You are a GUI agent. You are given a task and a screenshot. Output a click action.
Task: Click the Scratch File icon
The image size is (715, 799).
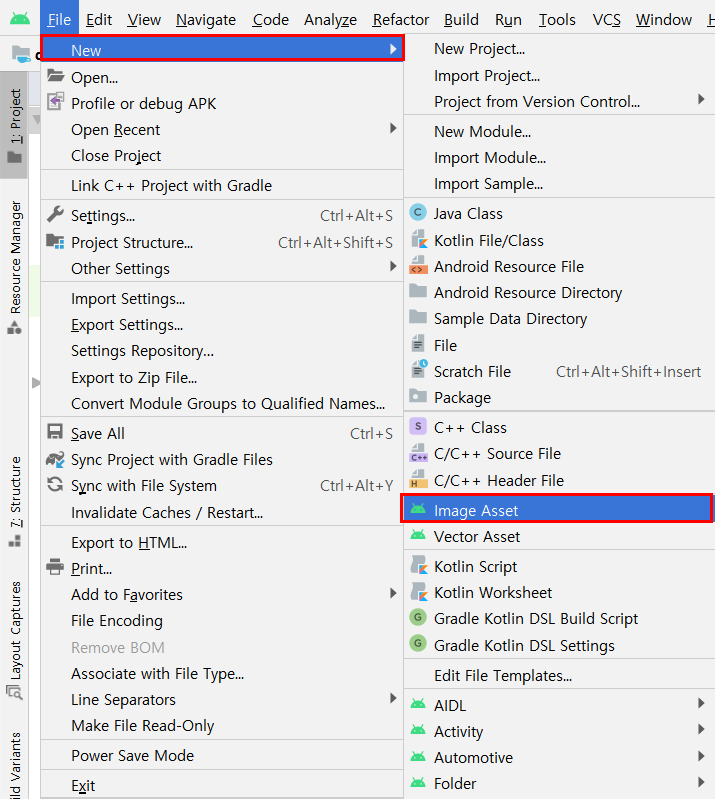pyautogui.click(x=419, y=369)
